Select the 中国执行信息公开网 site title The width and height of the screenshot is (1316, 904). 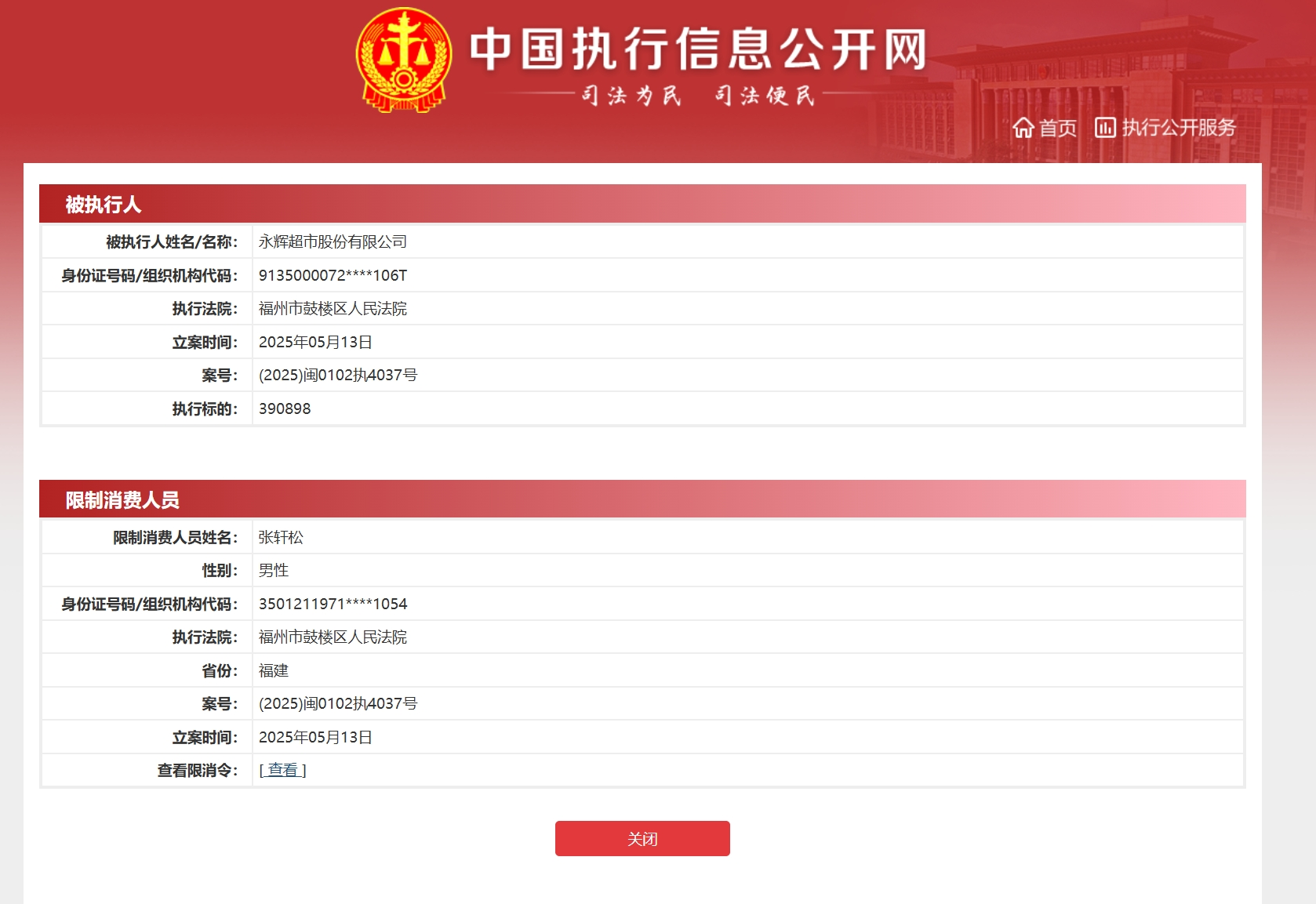700,47
